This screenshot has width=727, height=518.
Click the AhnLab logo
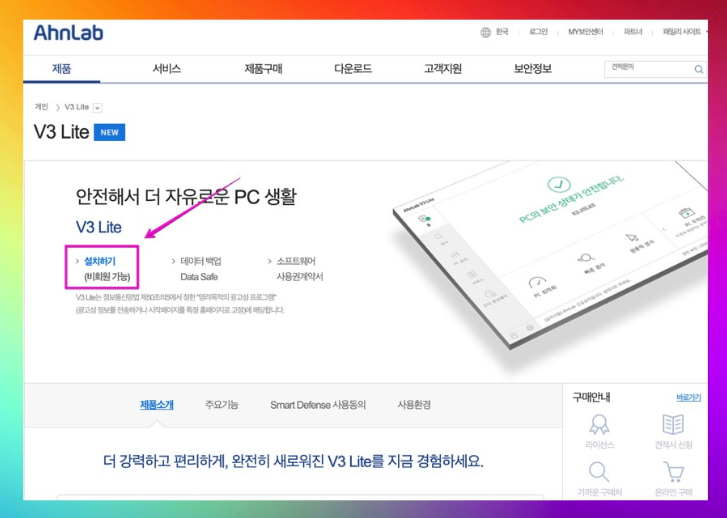coord(69,33)
